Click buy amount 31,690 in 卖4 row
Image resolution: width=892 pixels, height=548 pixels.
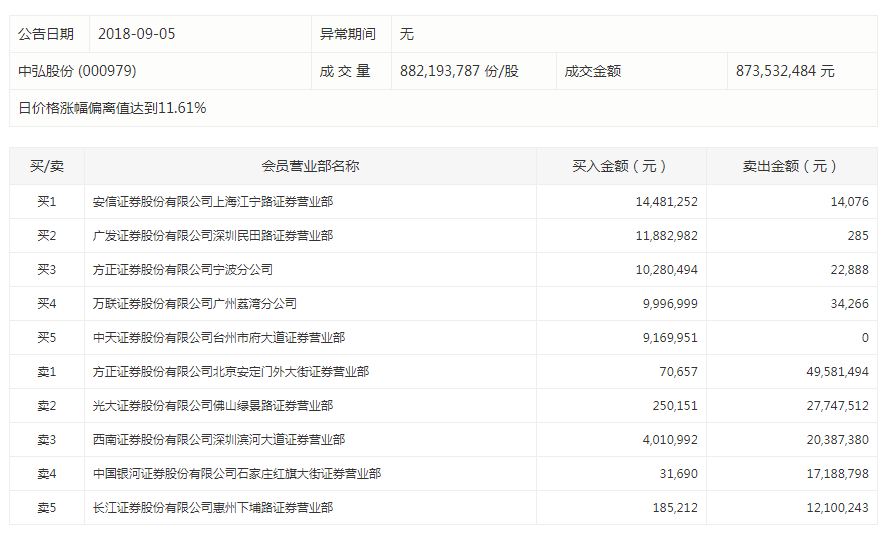(x=678, y=474)
